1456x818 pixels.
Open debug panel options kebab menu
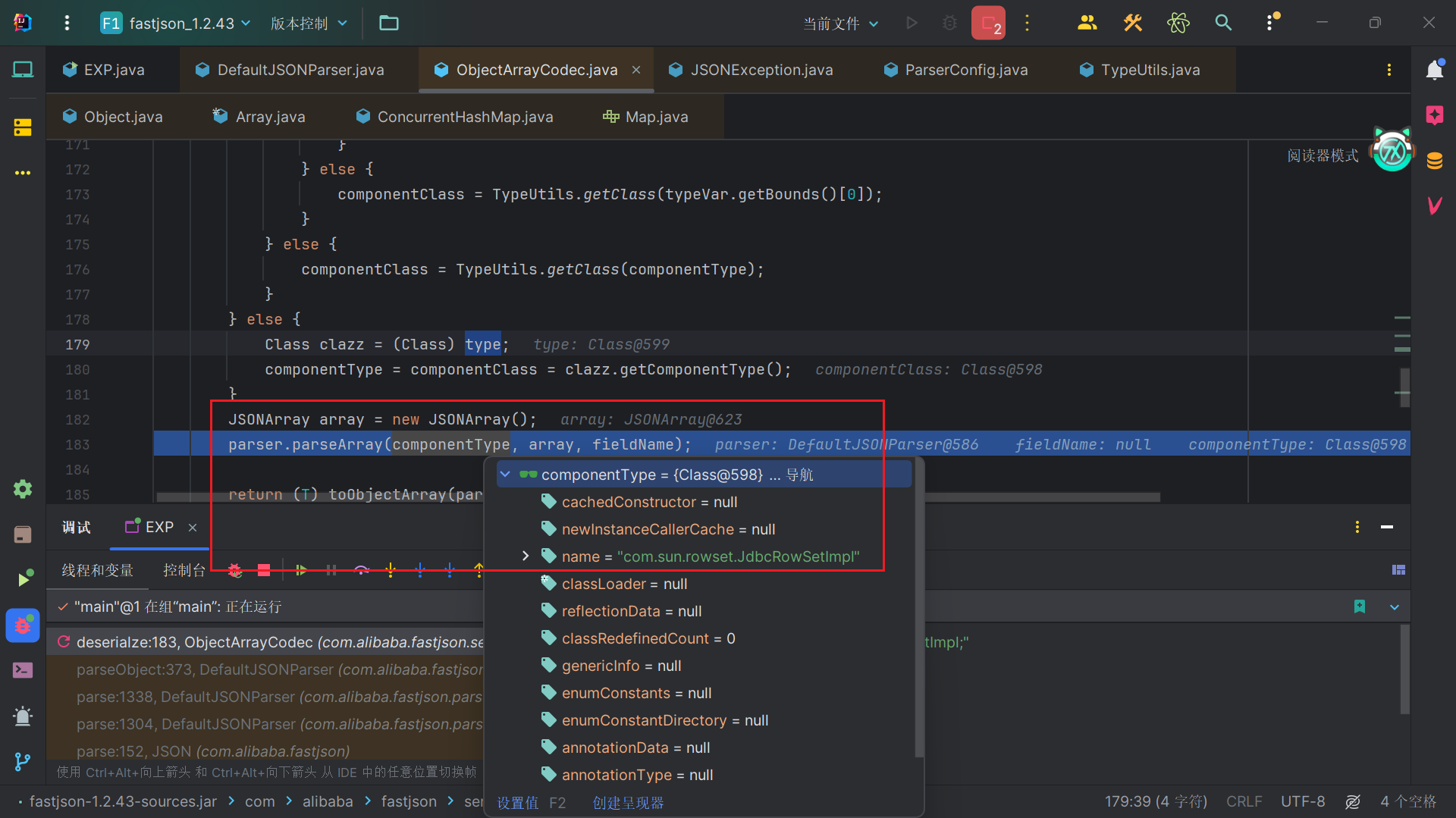[x=1357, y=527]
